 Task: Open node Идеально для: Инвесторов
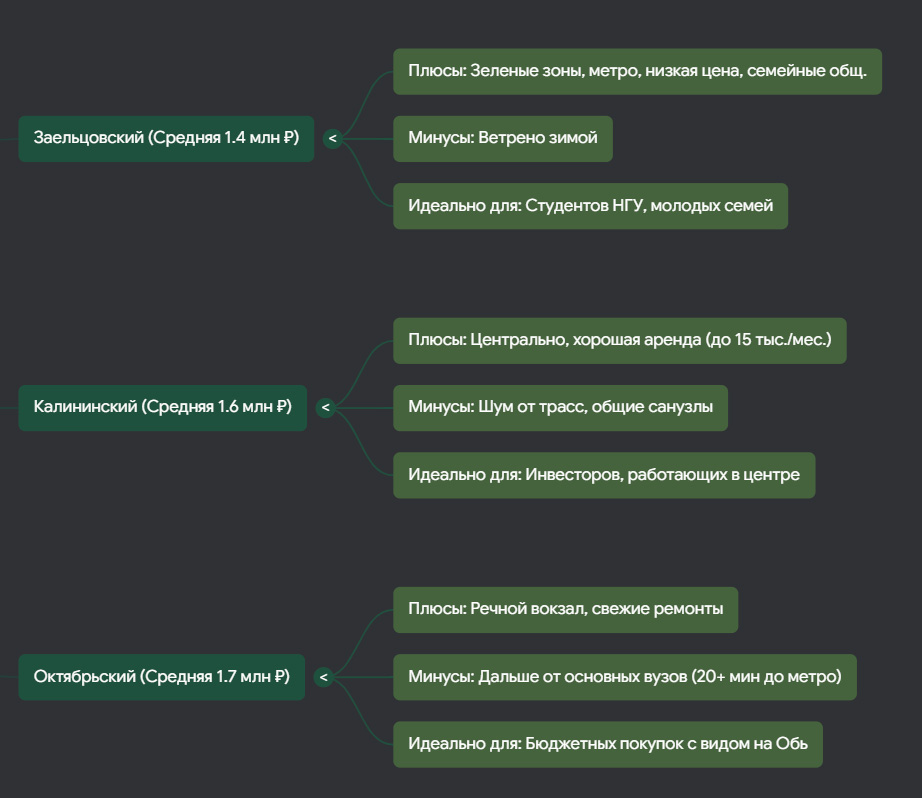604,475
